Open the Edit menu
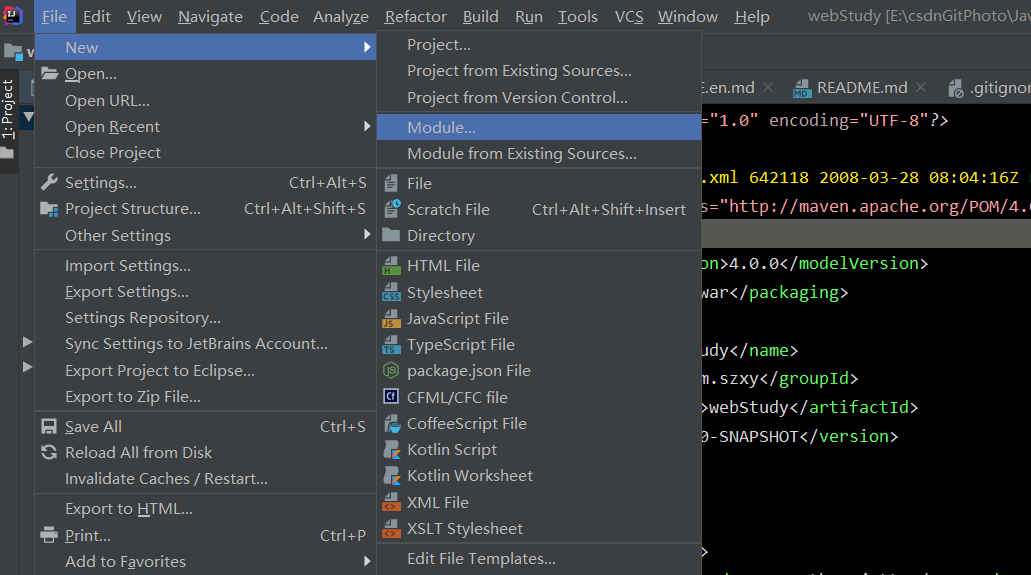Image resolution: width=1031 pixels, height=575 pixels. click(x=97, y=16)
